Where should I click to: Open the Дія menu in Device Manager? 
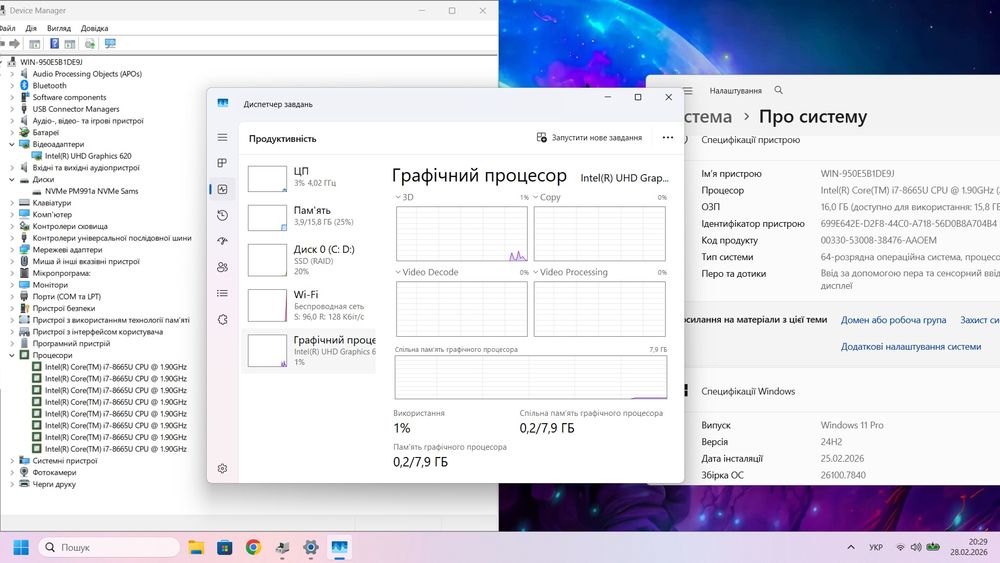point(31,28)
